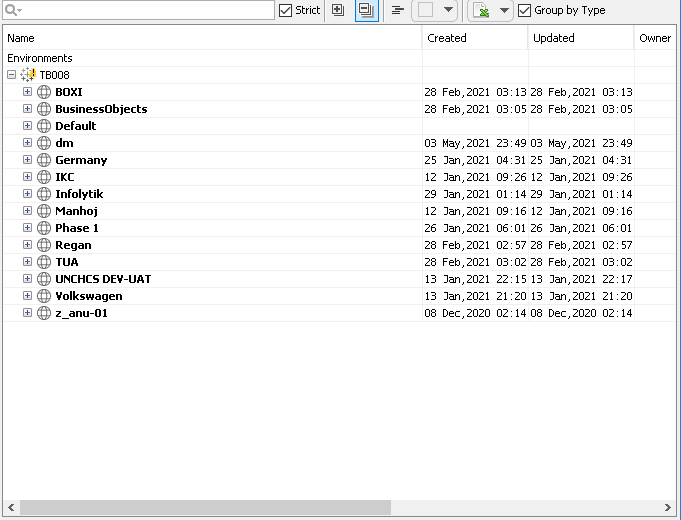Click the align text toolbar icon
This screenshot has height=520, width=681.
click(398, 10)
